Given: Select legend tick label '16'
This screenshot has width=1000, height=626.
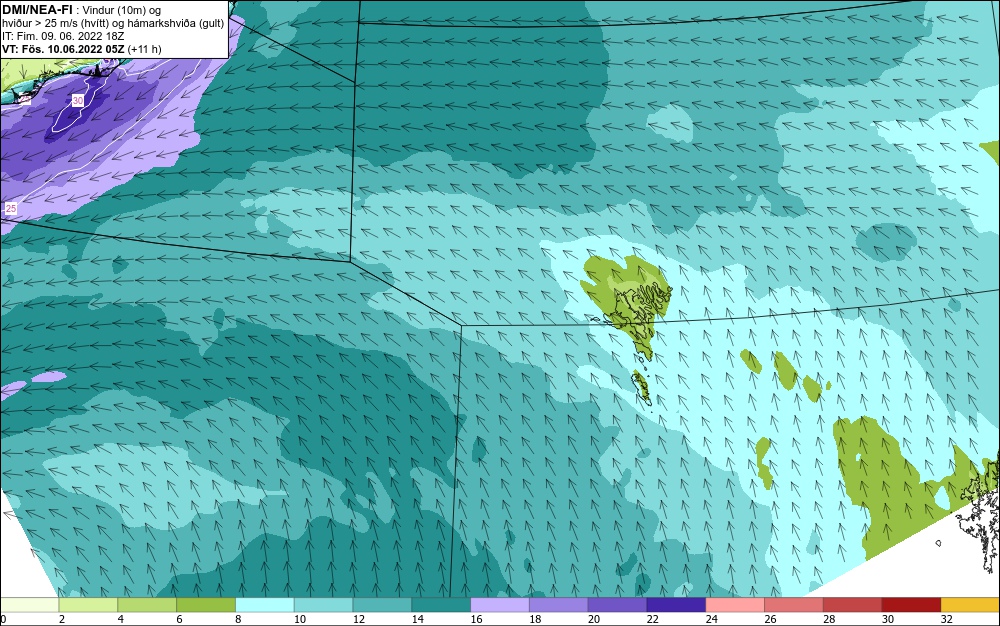Looking at the screenshot, I should (x=476, y=619).
